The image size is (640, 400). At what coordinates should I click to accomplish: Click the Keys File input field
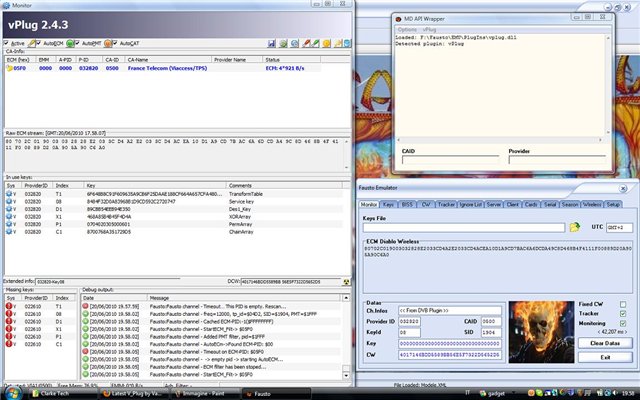pos(464,227)
